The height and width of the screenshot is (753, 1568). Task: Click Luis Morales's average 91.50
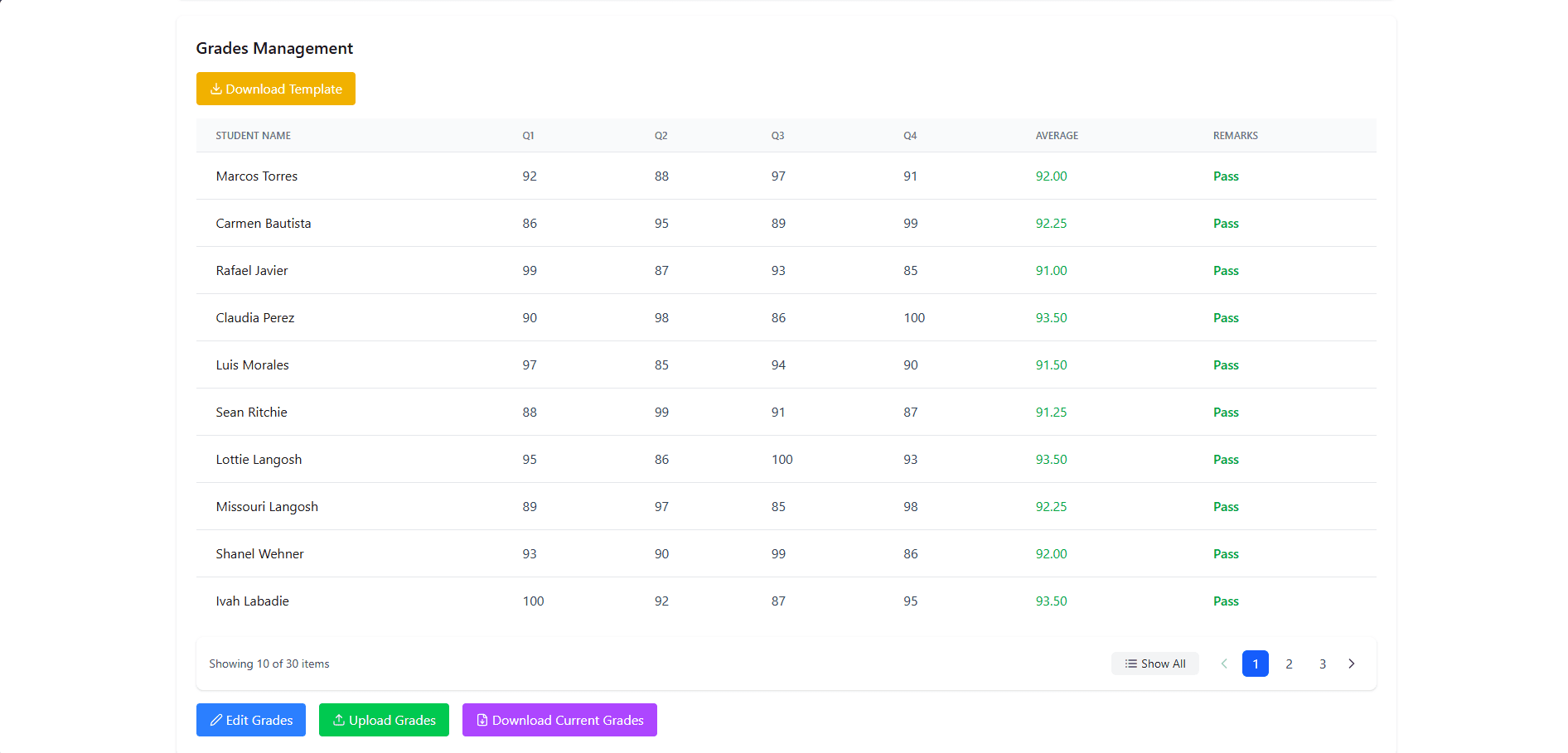[1052, 365]
